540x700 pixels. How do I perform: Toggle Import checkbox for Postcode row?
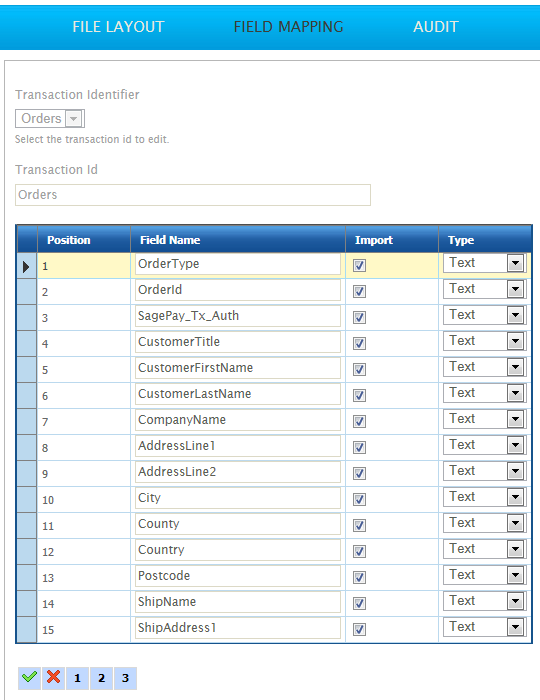pyautogui.click(x=359, y=577)
